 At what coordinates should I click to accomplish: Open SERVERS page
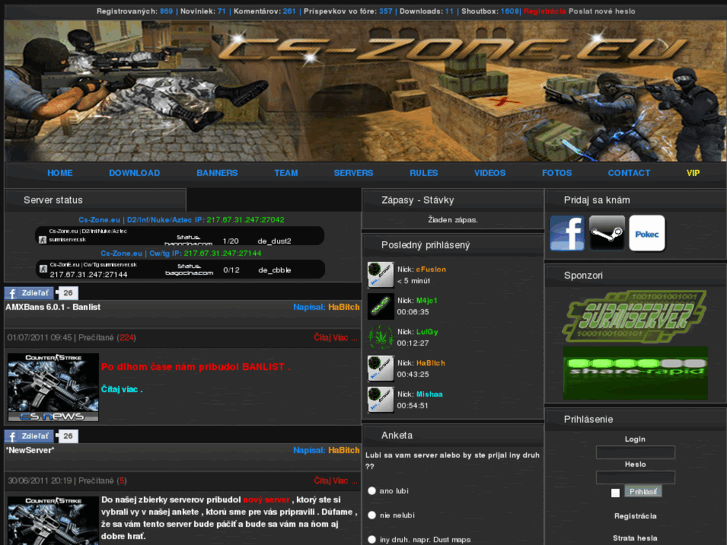coord(353,173)
